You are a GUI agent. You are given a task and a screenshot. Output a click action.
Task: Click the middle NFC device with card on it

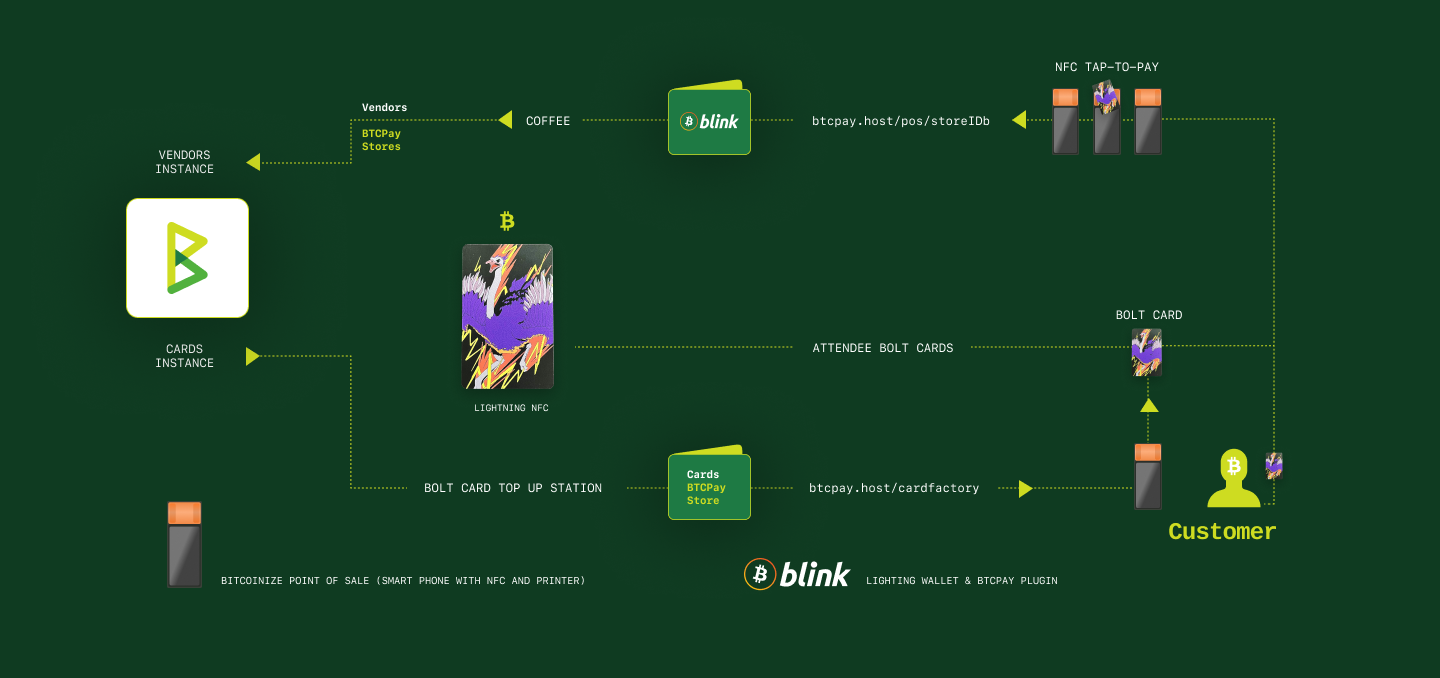pos(1107,118)
